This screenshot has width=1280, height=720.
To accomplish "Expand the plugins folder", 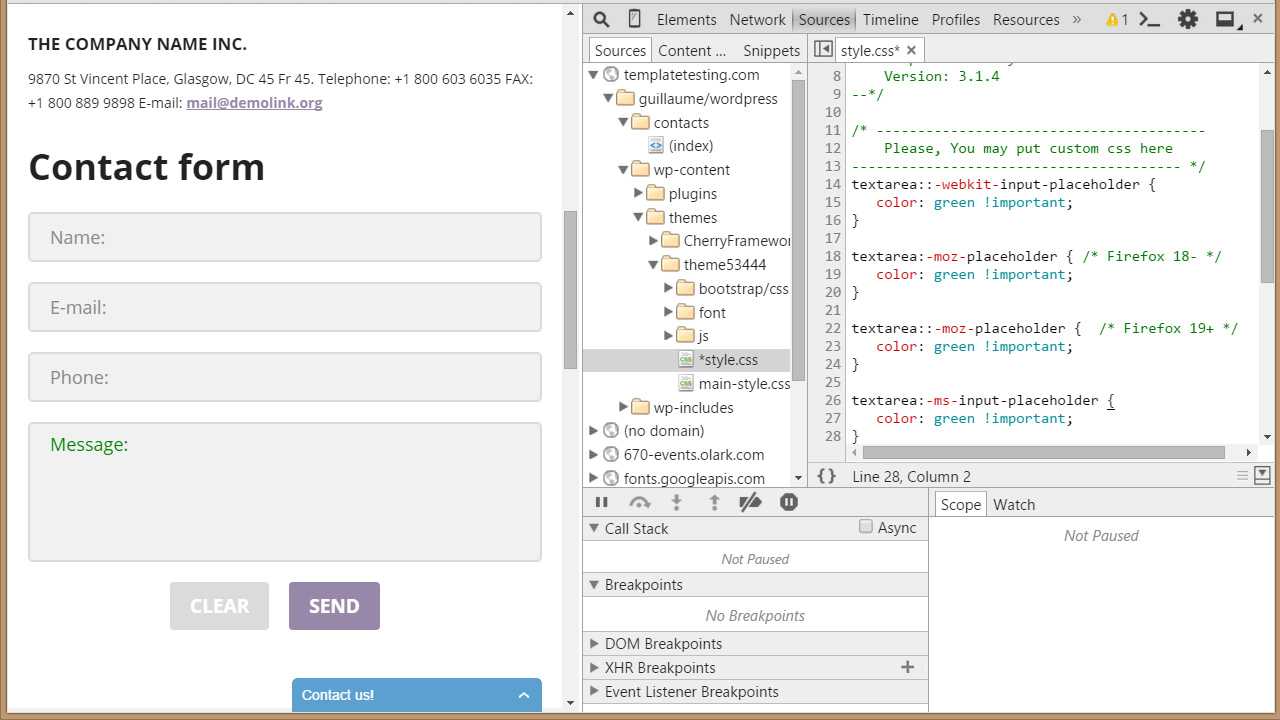I will pyautogui.click(x=639, y=193).
